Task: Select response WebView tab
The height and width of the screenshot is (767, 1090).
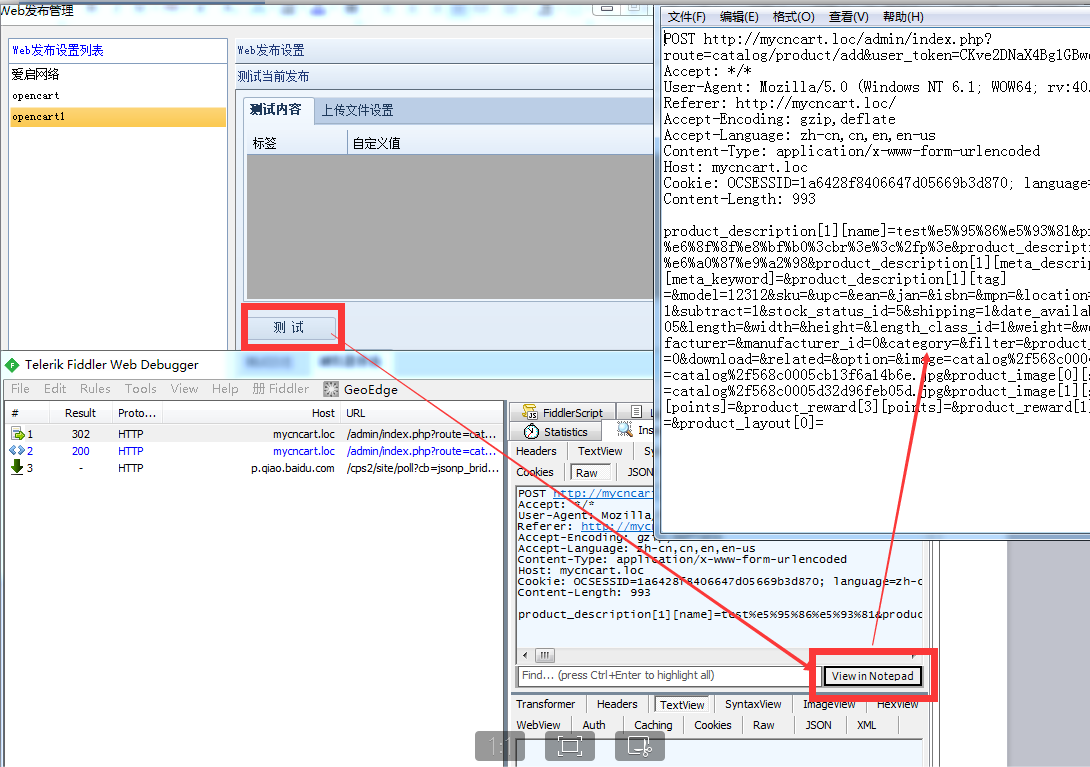Action: [538, 725]
